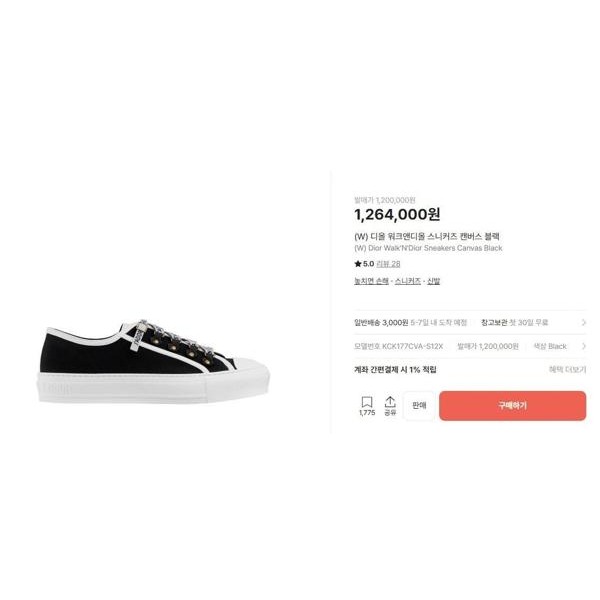This screenshot has width=600, height=600.
Task: Show more benefits via 혜택 더보기
Action: coord(567,370)
